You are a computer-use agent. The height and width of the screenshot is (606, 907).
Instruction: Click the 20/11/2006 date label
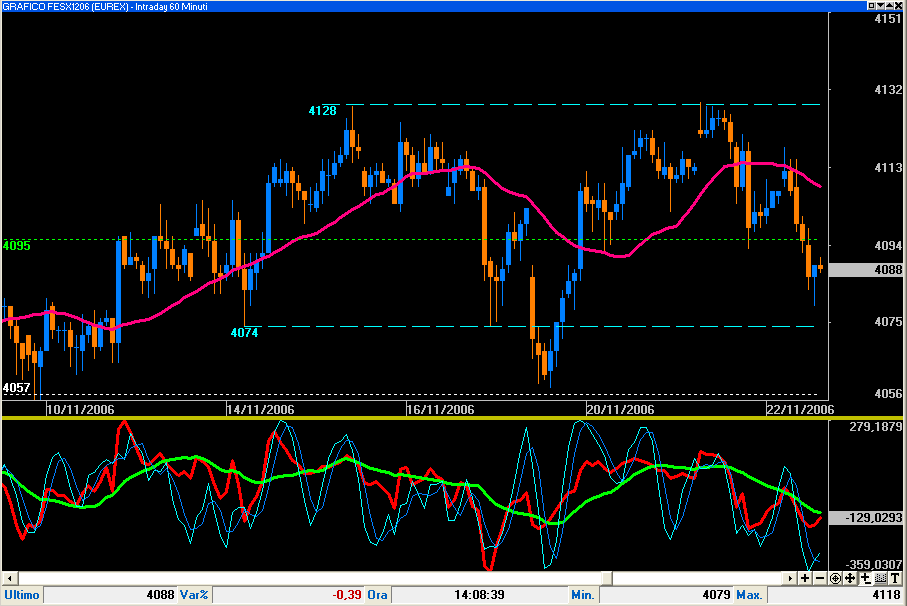[x=620, y=409]
